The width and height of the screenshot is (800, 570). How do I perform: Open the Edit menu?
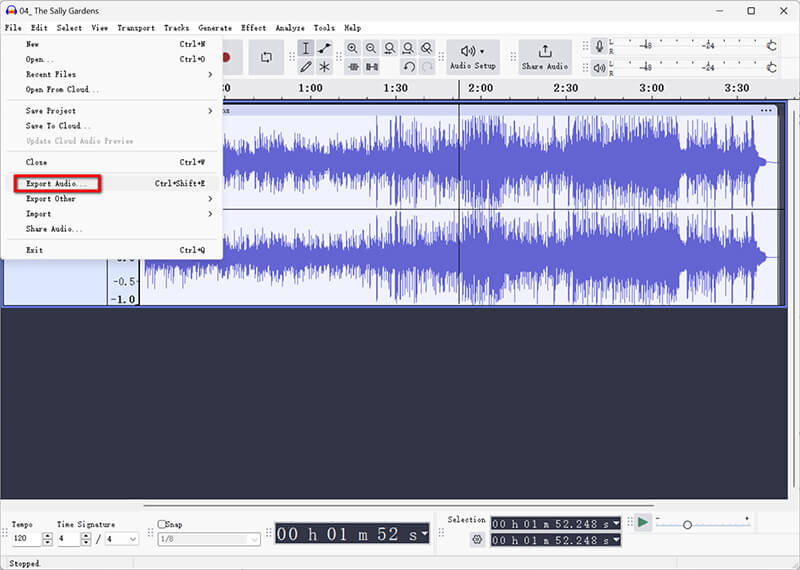39,28
